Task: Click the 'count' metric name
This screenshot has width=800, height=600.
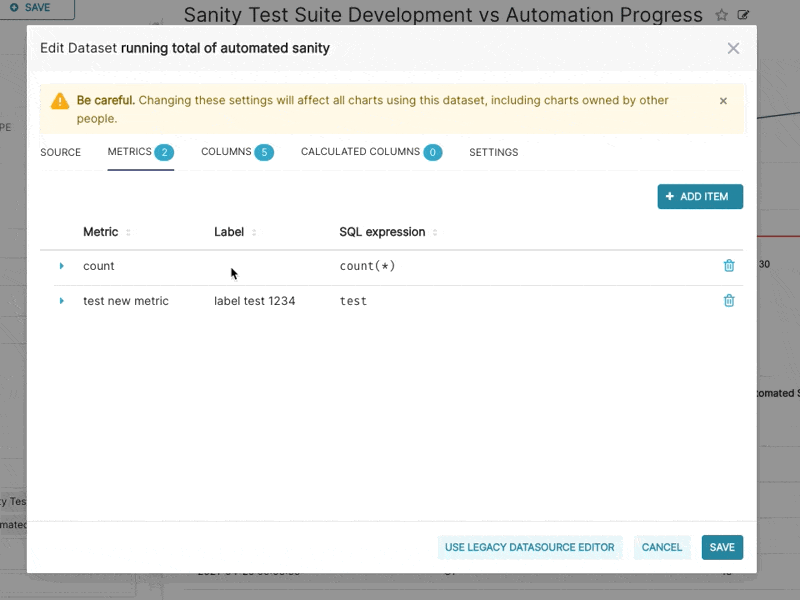Action: 98,266
